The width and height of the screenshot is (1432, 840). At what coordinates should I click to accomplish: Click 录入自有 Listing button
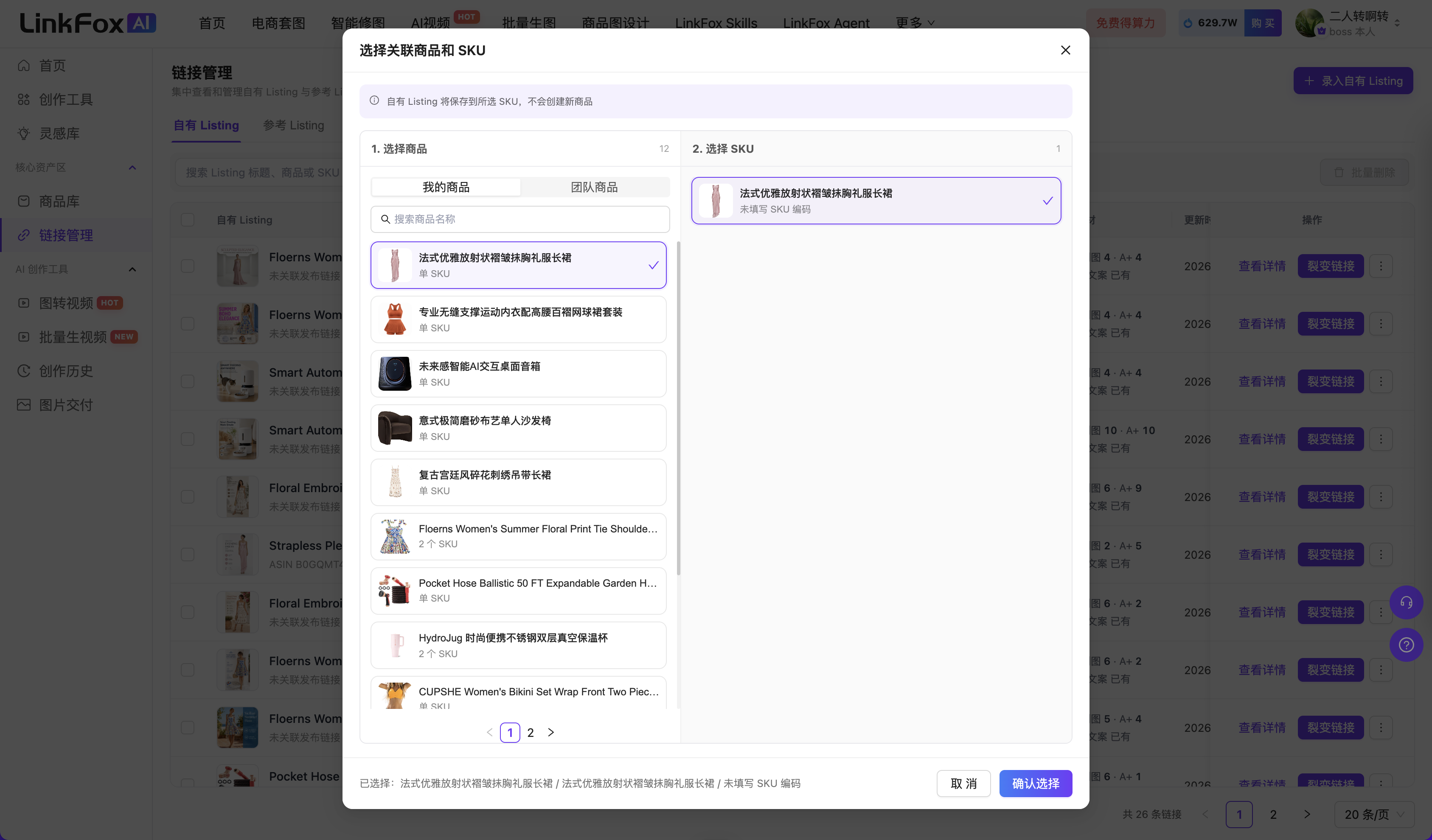[1353, 81]
